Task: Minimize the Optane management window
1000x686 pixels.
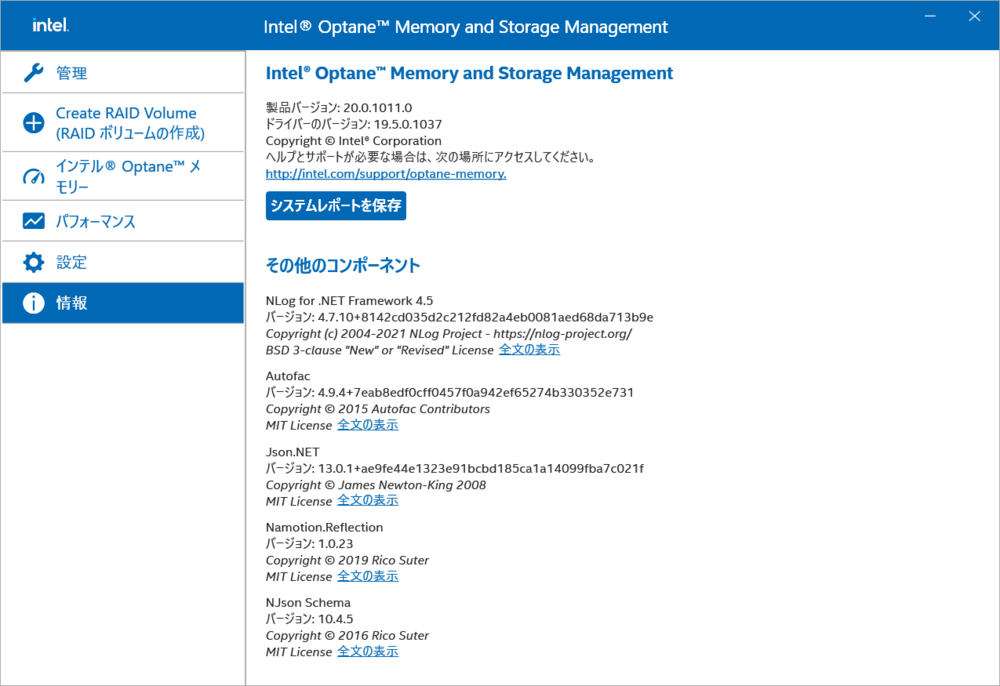Action: 930,16
